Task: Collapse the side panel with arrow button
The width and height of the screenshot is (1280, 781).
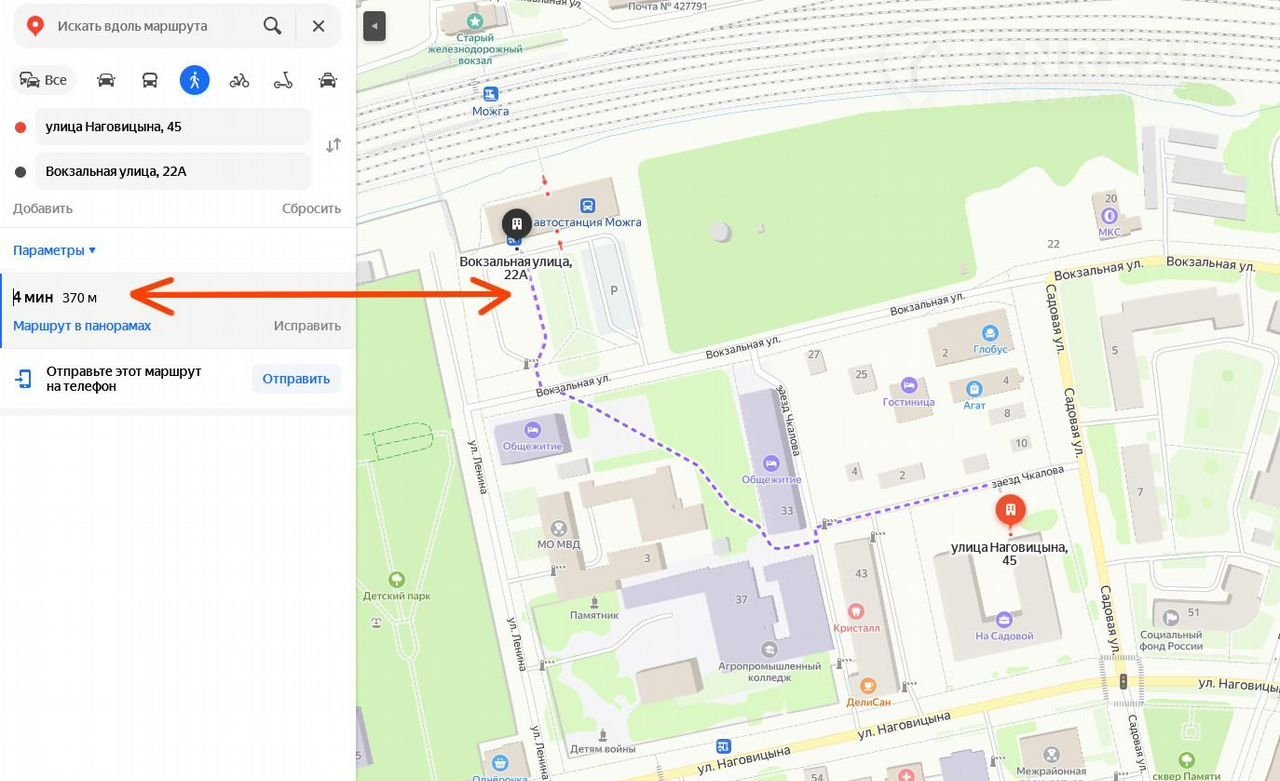Action: (x=374, y=26)
